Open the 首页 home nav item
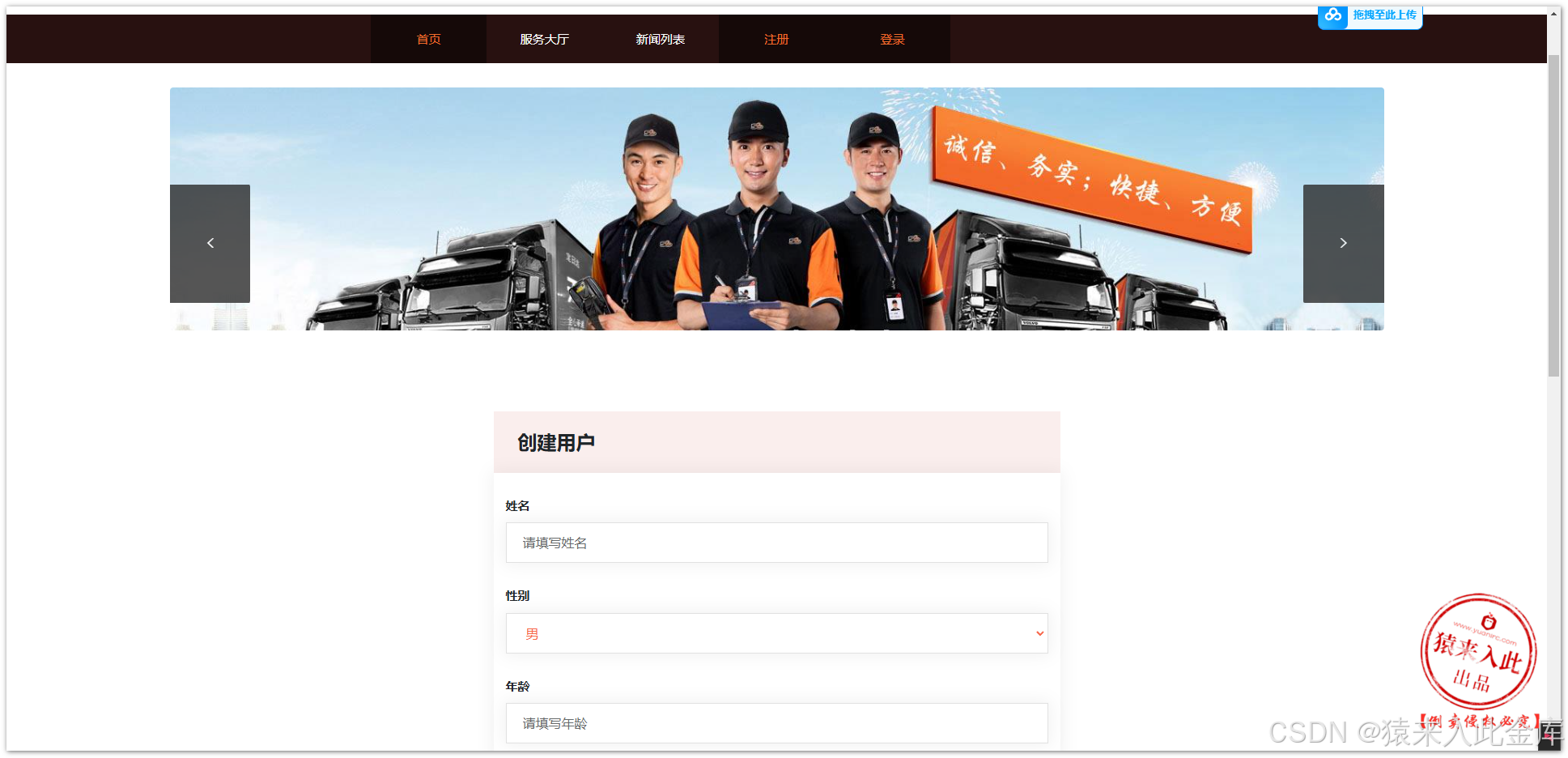The width and height of the screenshot is (1568, 758). click(x=428, y=39)
